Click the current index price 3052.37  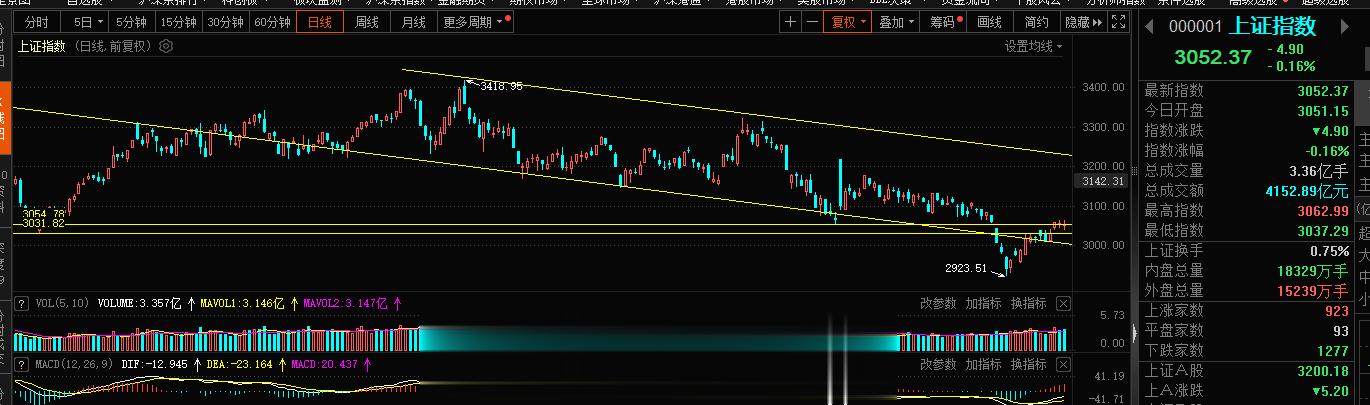pos(1213,57)
